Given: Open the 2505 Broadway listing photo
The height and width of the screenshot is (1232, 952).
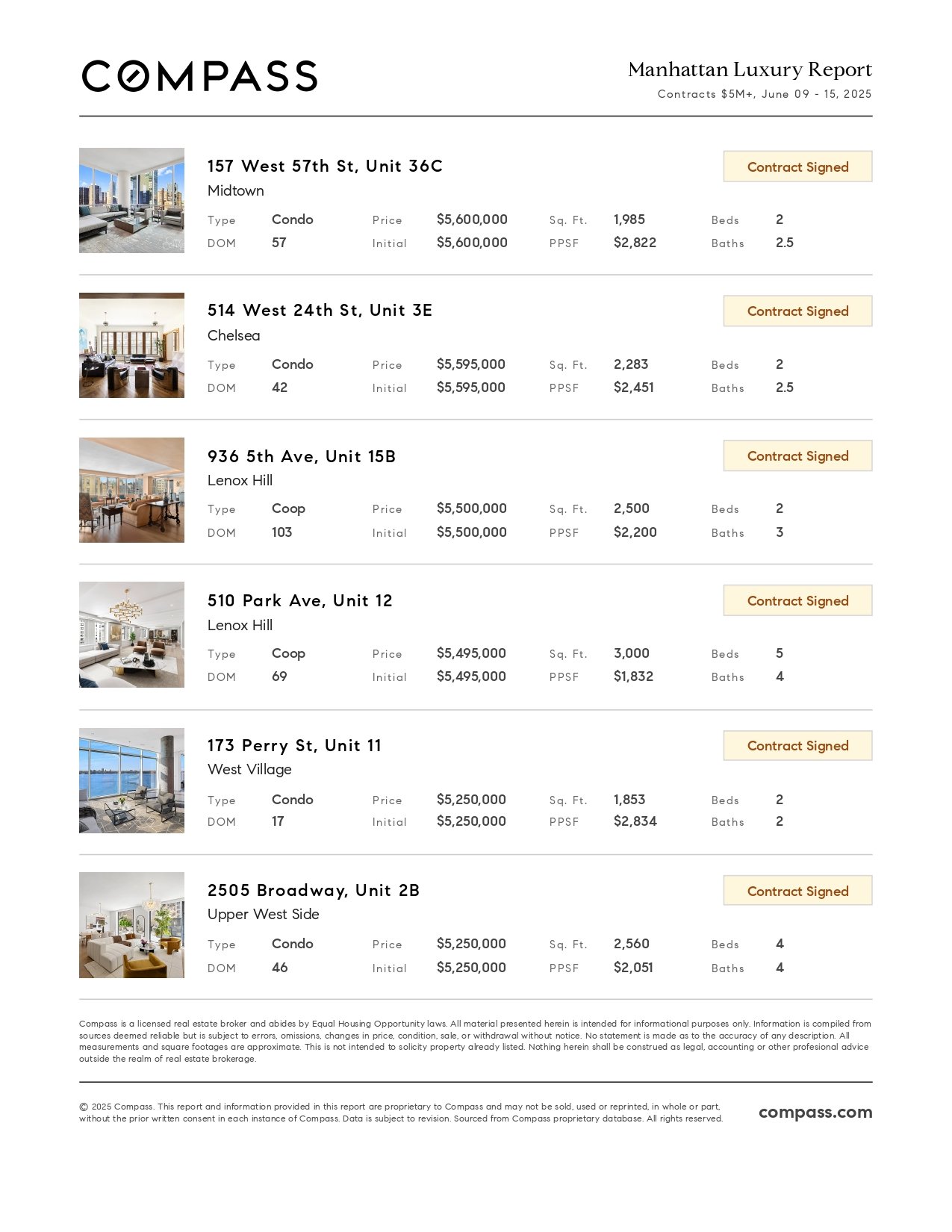Looking at the screenshot, I should click(131, 925).
